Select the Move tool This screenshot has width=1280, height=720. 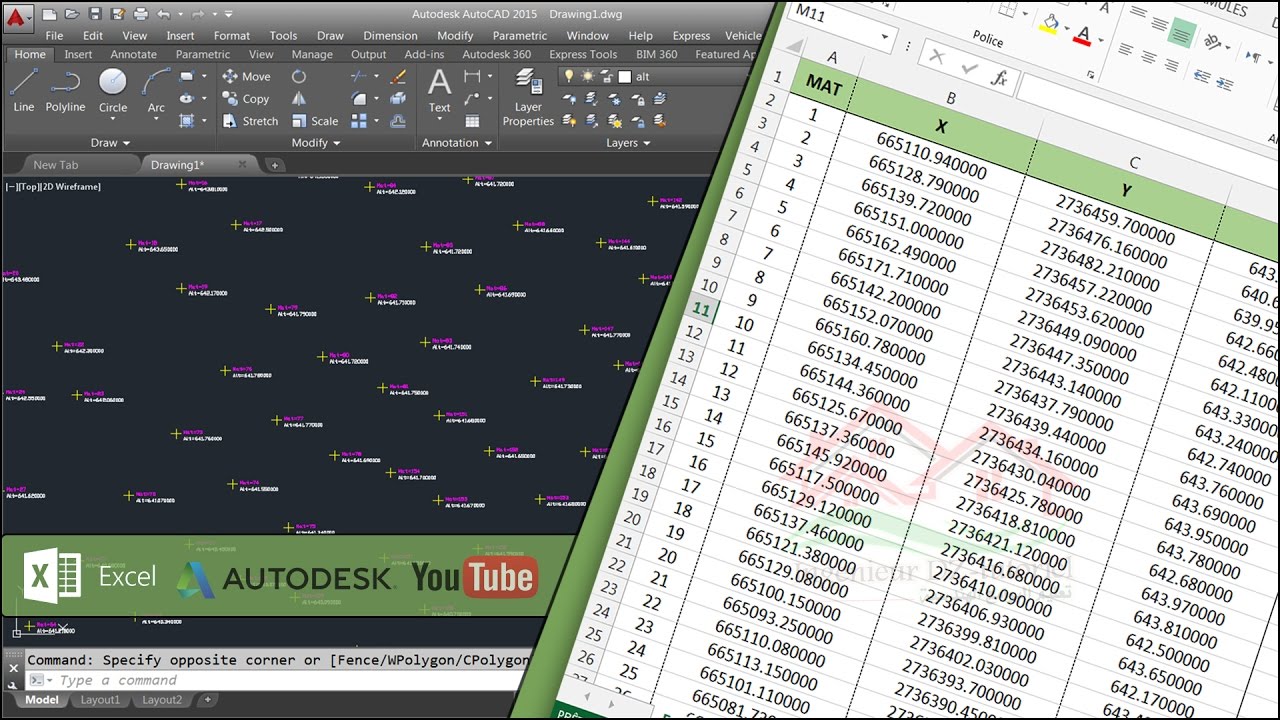point(246,76)
